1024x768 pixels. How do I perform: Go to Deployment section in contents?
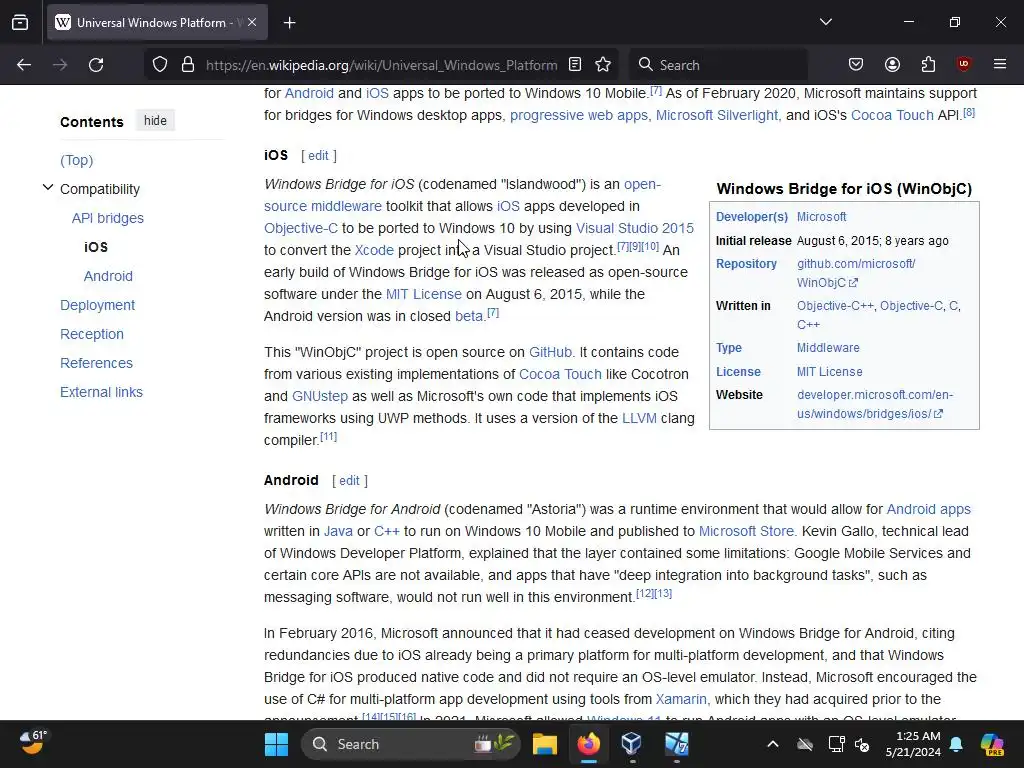click(x=97, y=305)
